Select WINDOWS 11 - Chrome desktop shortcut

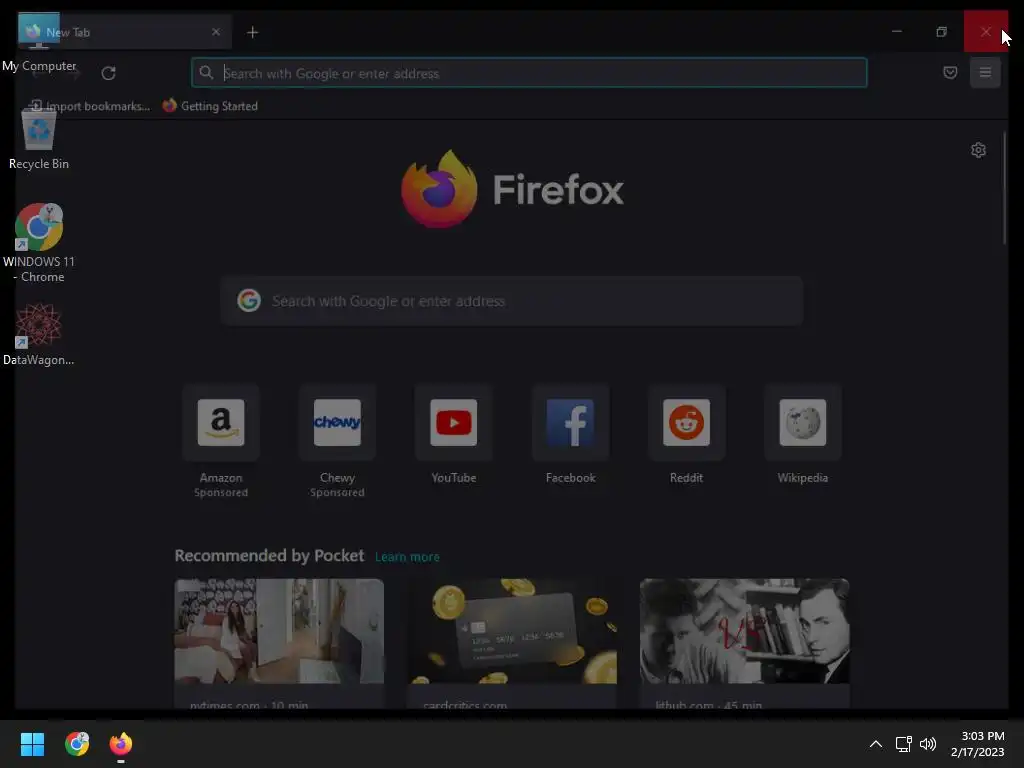click(39, 243)
